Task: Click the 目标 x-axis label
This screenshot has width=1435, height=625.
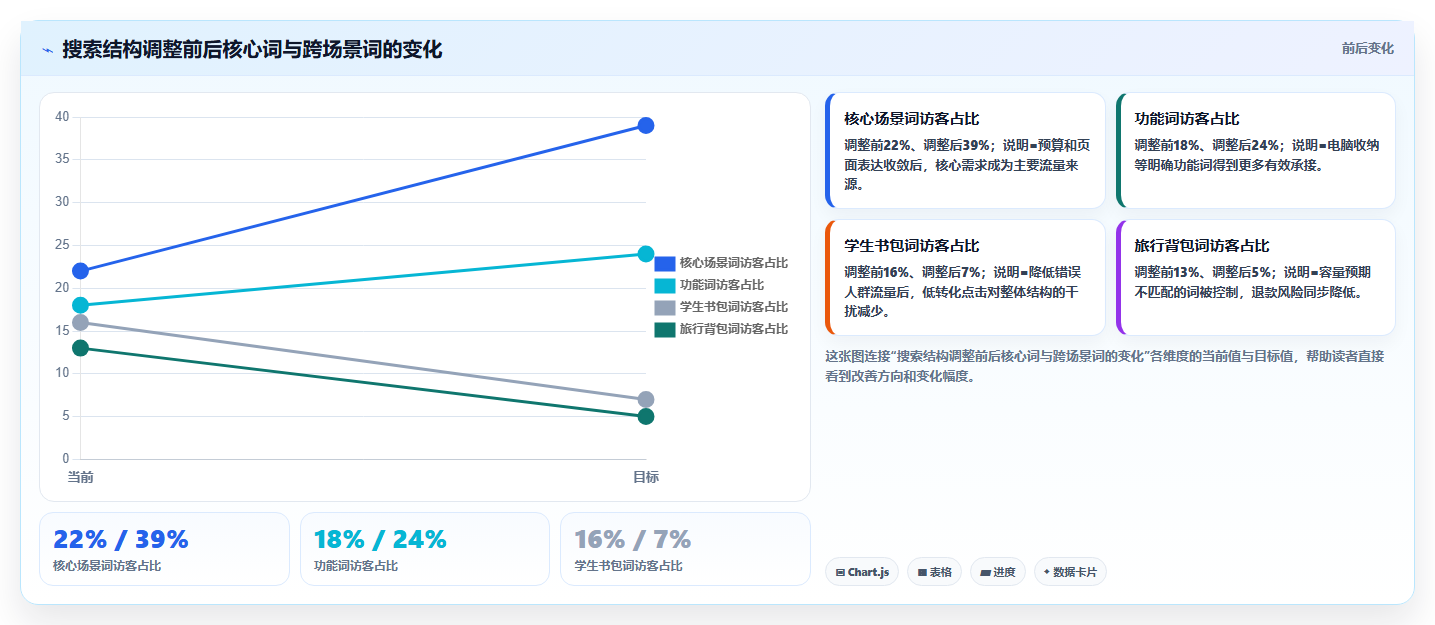Action: [x=646, y=477]
